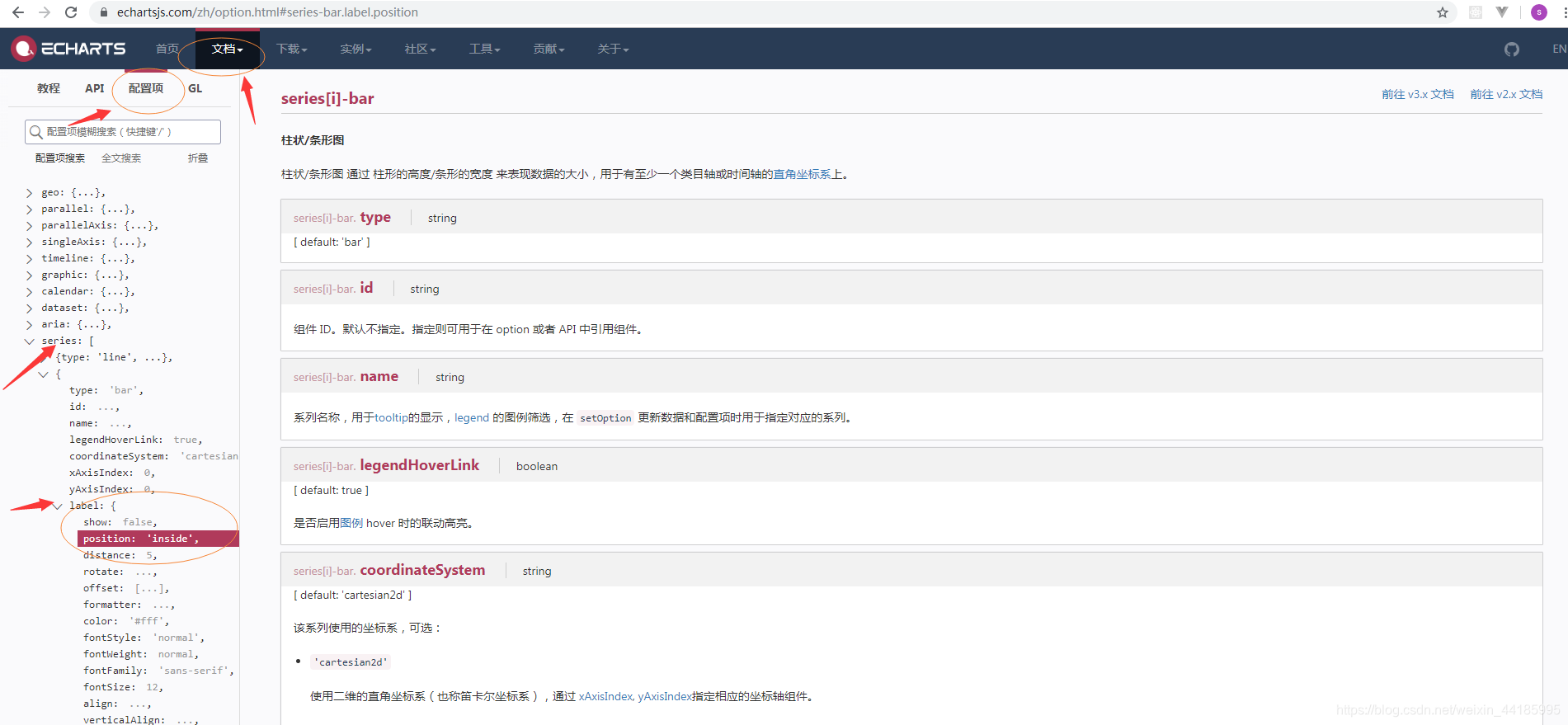Expand the singleAxis tree node

30,242
